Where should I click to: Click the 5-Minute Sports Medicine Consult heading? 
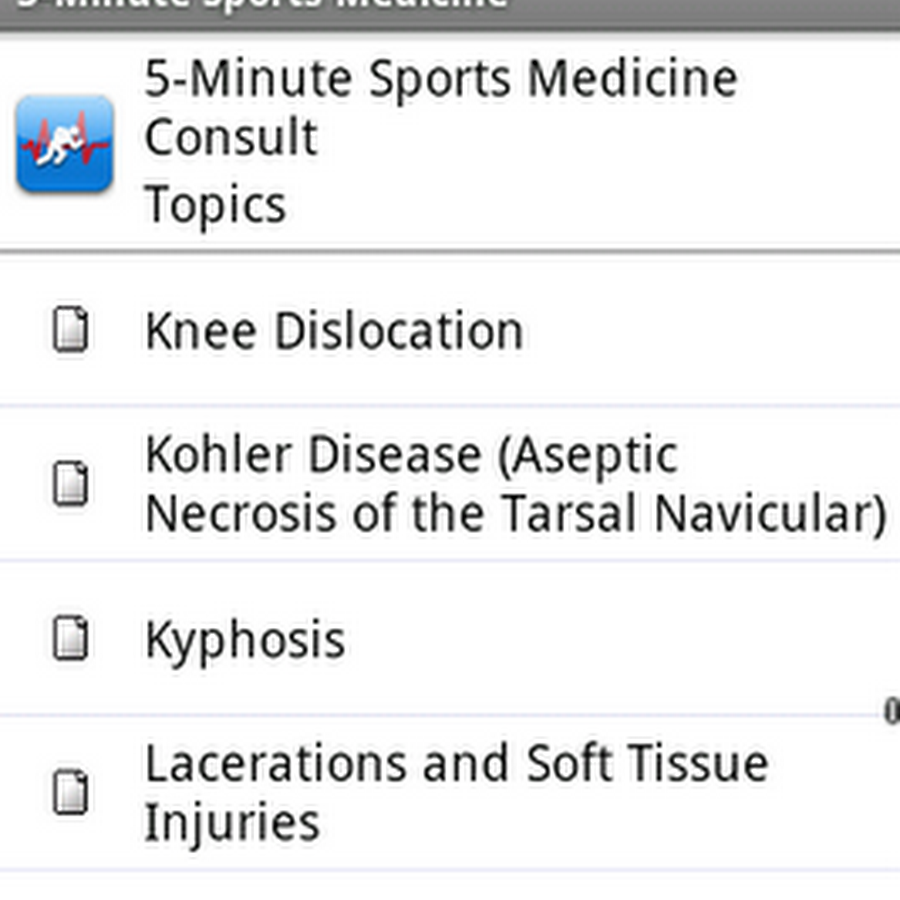(441, 107)
